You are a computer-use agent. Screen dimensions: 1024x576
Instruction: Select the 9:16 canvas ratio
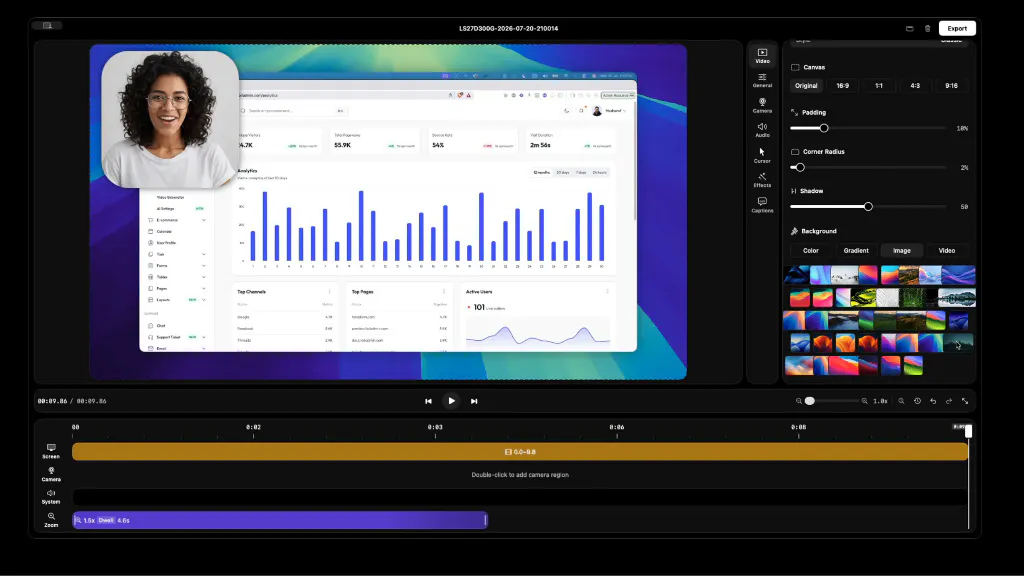coord(952,86)
